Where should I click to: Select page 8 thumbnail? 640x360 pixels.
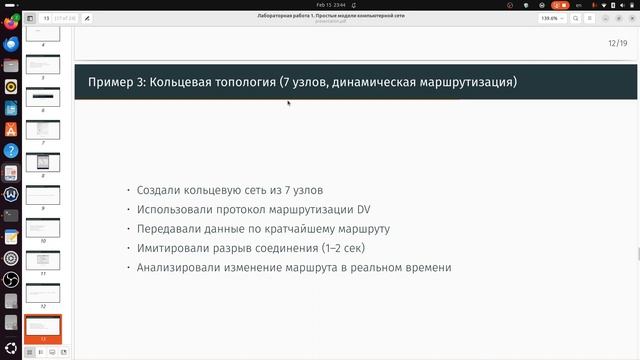coord(43,162)
